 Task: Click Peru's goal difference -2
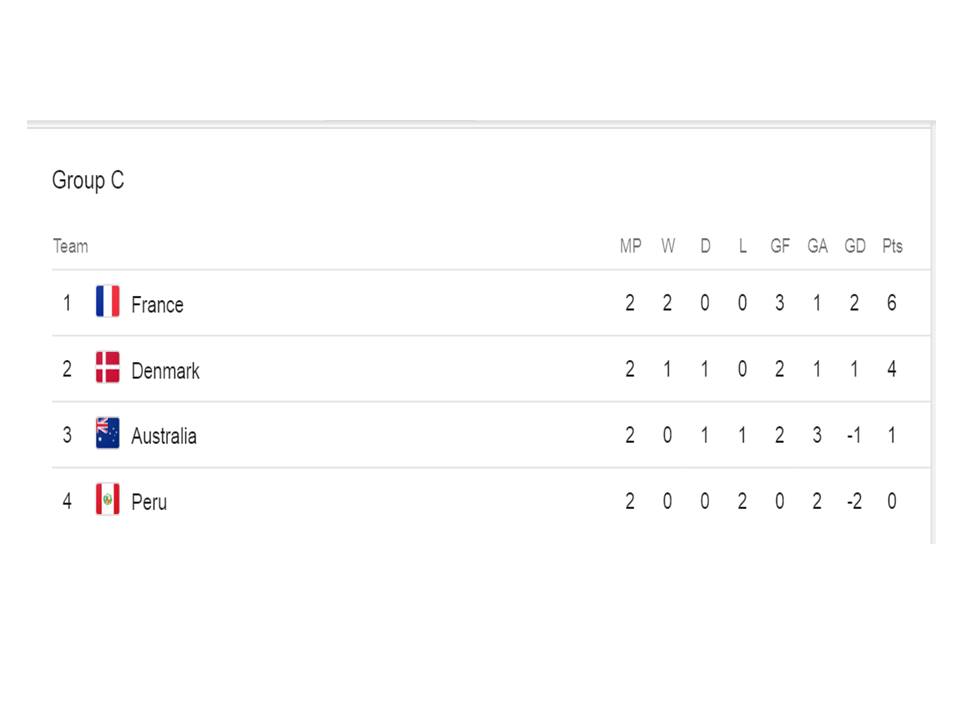[x=853, y=501]
